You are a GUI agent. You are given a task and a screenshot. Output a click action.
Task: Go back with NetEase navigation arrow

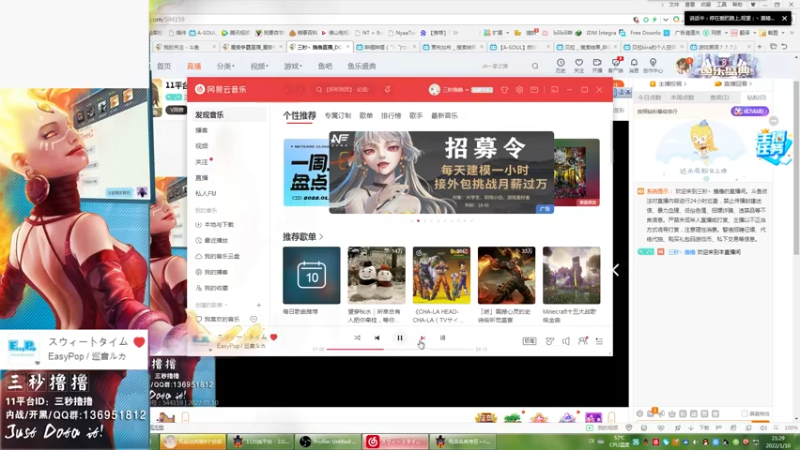[288, 90]
